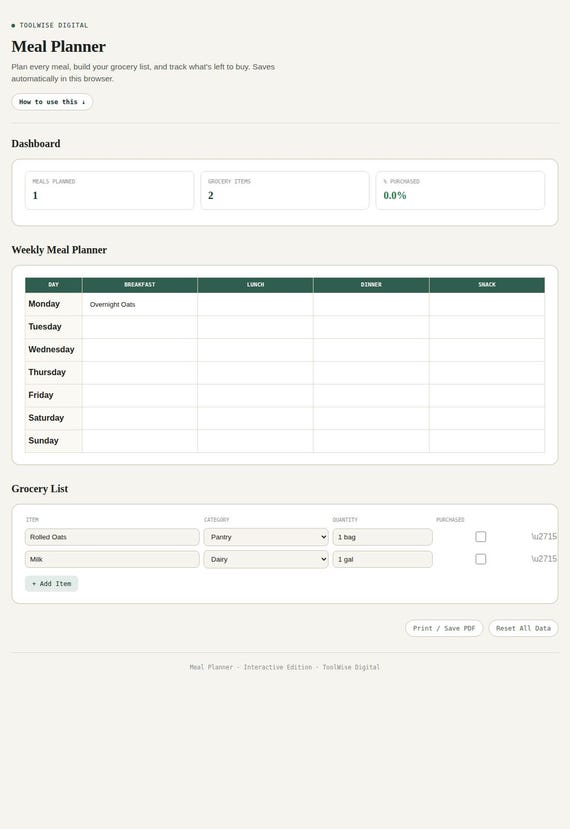This screenshot has width=570, height=829.
Task: Click the % Purchased 0.0% card
Action: pos(460,190)
